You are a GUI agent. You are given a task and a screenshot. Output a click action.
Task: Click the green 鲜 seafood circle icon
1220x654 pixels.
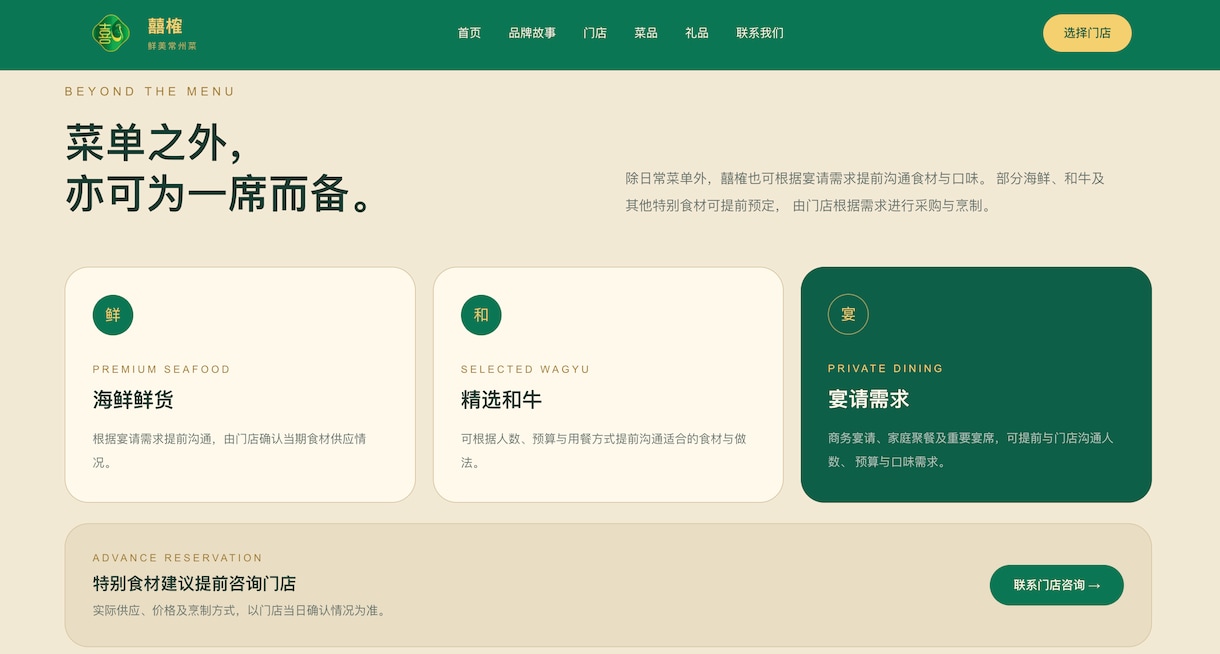coord(113,315)
